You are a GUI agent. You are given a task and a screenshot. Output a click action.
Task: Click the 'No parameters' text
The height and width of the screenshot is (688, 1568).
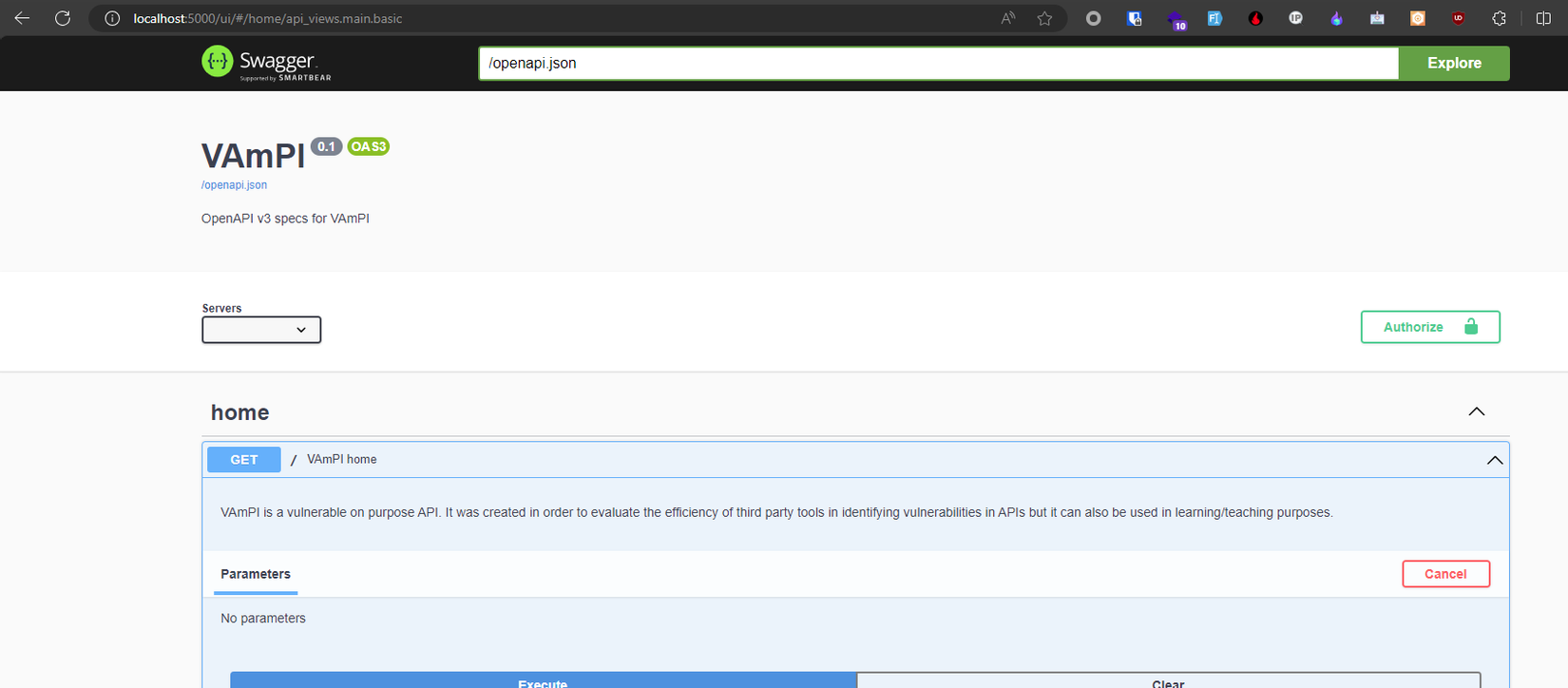click(263, 619)
